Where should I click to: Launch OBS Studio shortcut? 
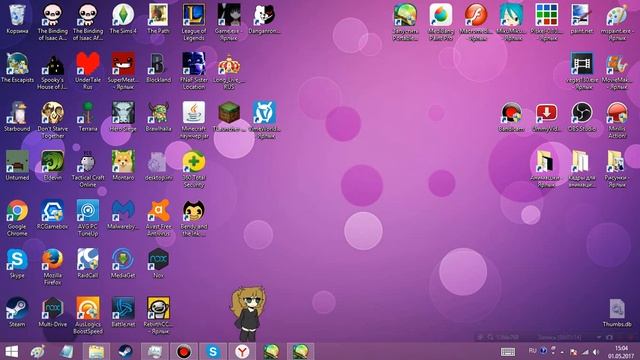click(x=582, y=117)
